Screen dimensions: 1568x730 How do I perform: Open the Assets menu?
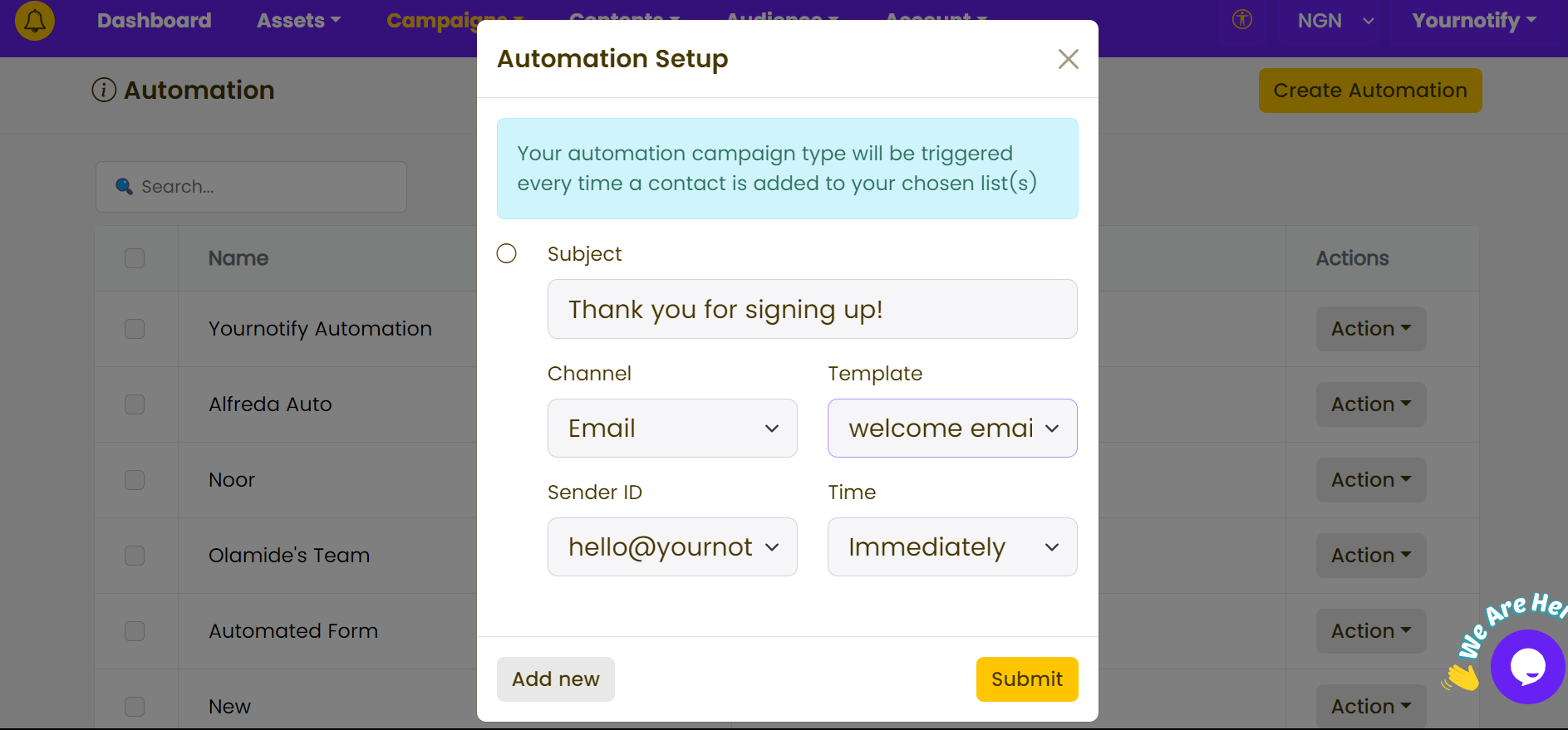tap(298, 21)
